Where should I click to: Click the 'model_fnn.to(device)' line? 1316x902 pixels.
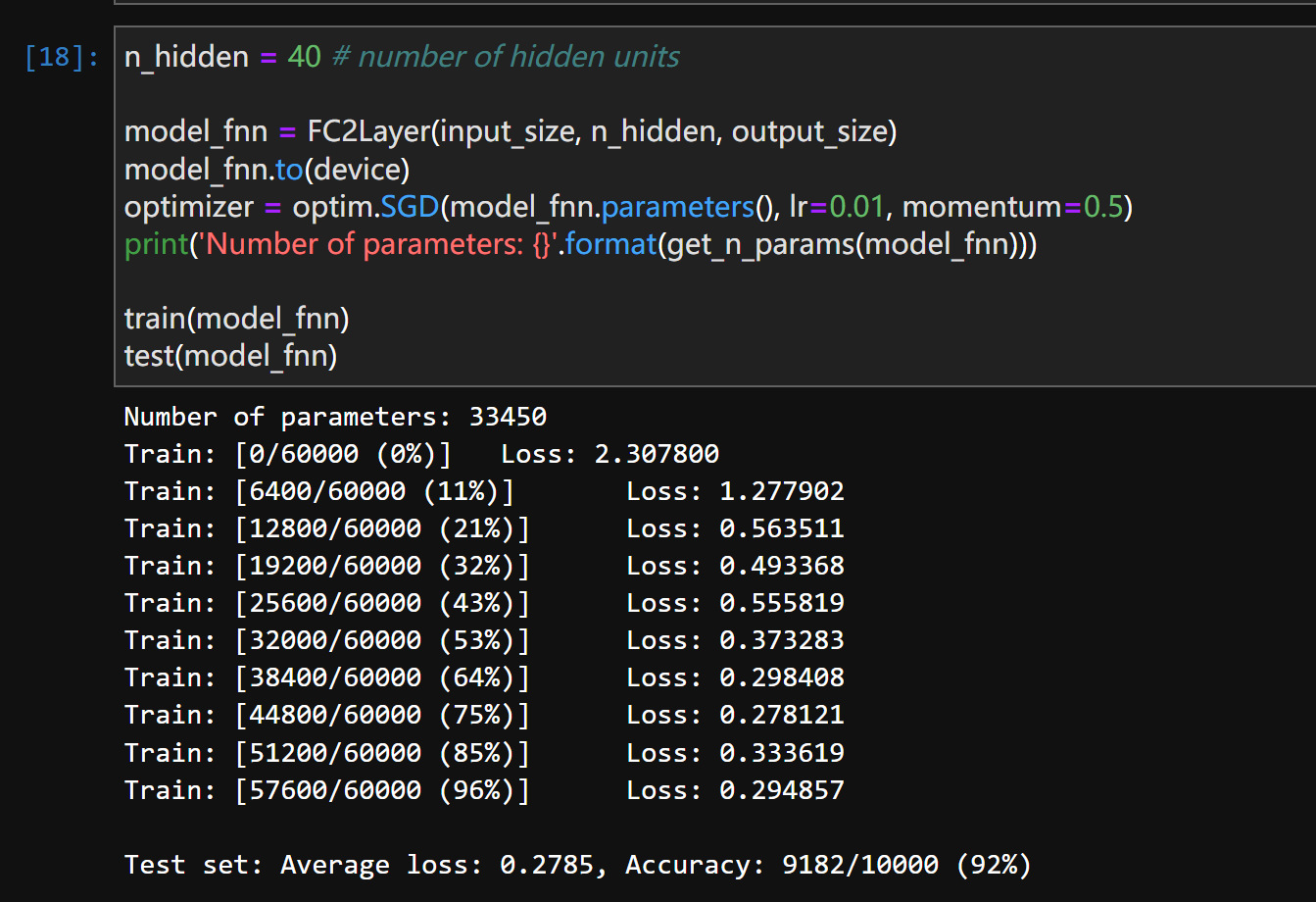(268, 170)
